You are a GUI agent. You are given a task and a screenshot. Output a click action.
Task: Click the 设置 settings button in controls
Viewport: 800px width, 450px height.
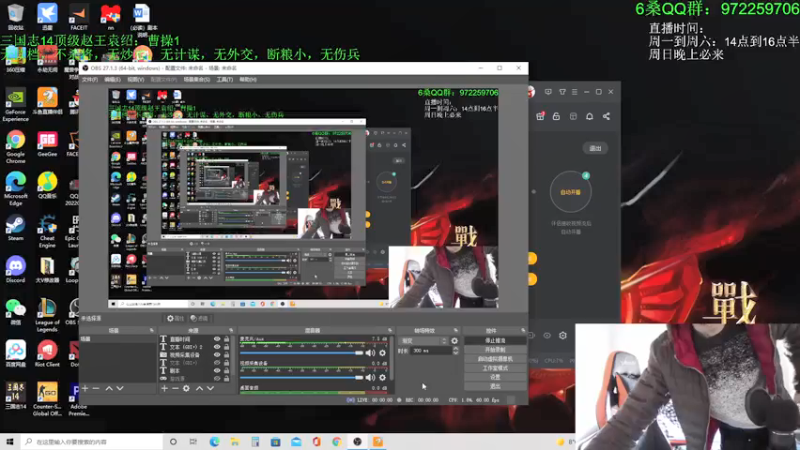[495, 377]
